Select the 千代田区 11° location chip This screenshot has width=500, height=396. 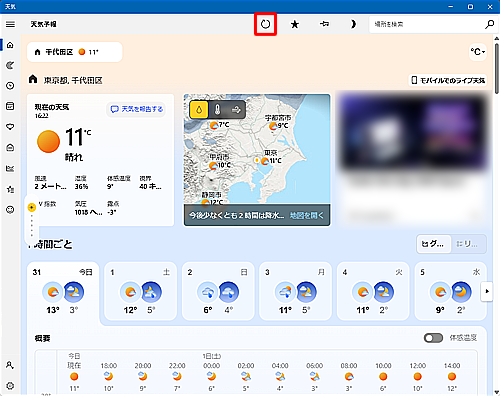point(75,52)
